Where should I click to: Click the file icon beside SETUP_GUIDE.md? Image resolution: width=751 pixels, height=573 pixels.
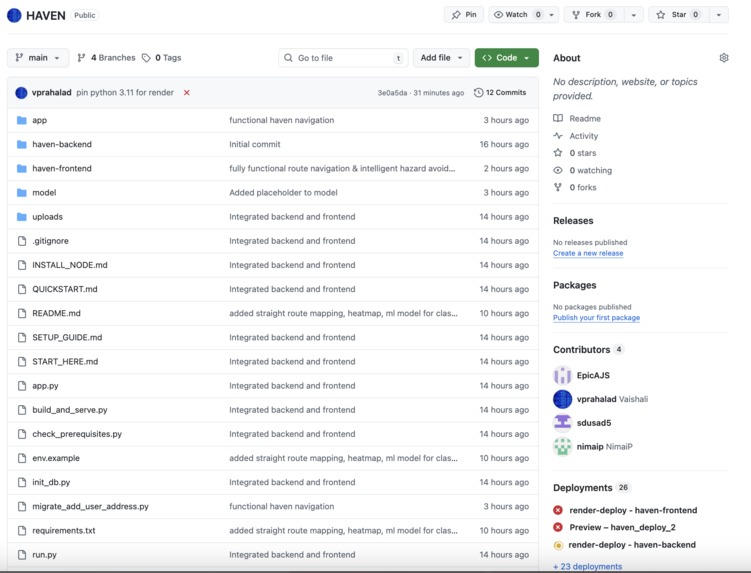click(x=22, y=337)
